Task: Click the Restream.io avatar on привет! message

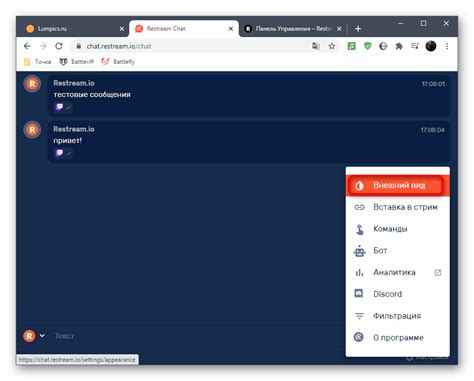Action: (32, 130)
